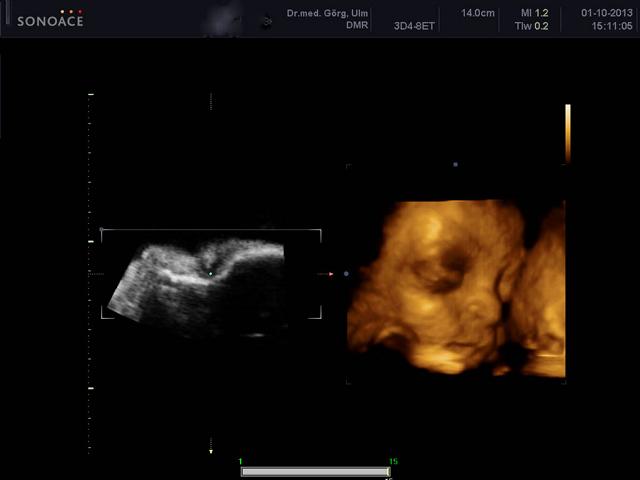This screenshot has height=480, width=640.
Task: Click the blue dot above the 3D view
Action: click(x=456, y=164)
